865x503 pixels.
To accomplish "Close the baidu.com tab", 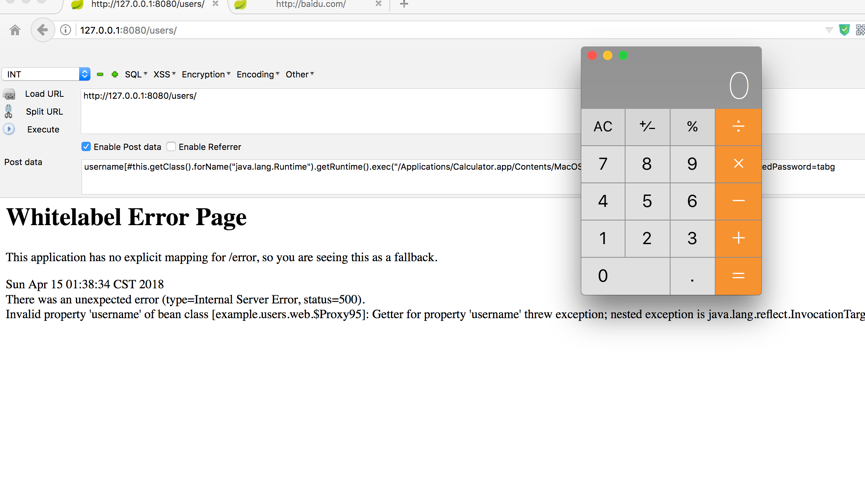I will (x=378, y=4).
